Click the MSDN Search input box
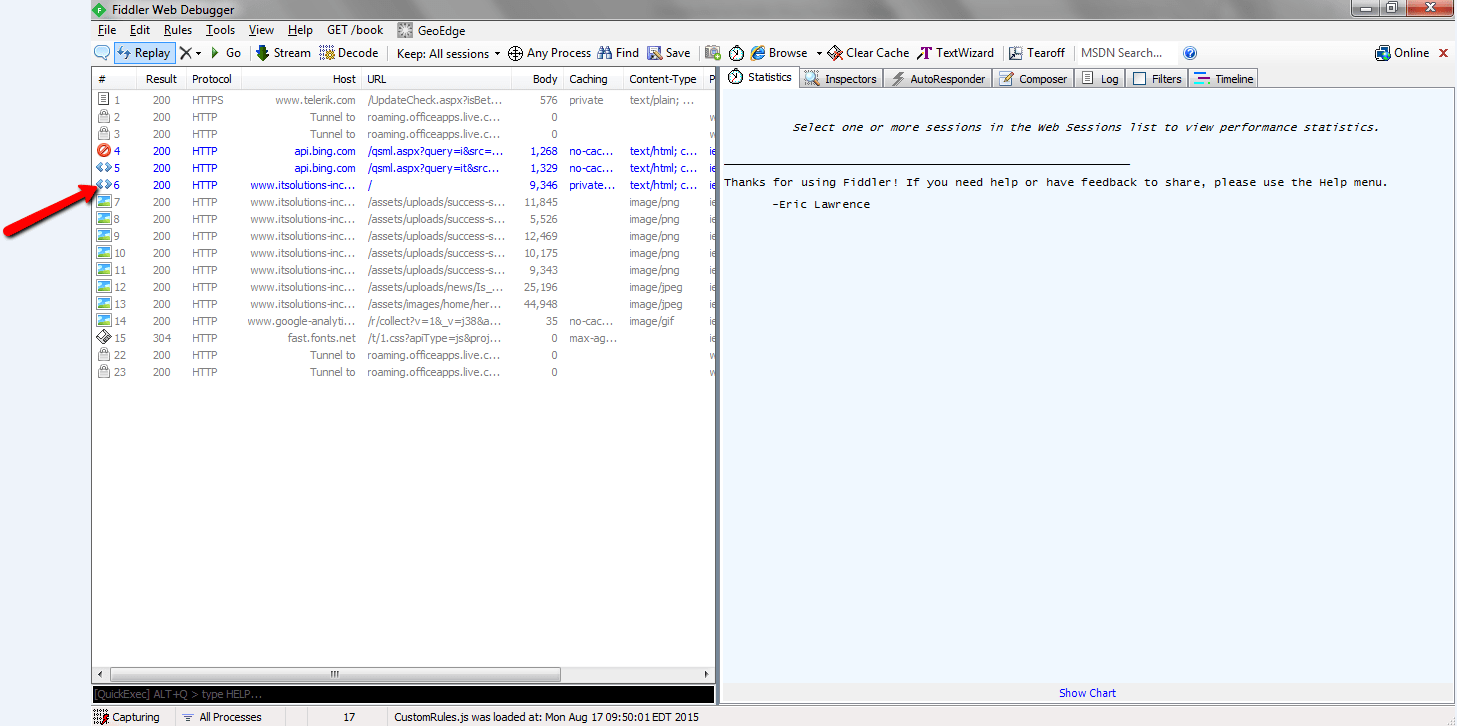Screen dimensions: 1457x726 coord(1127,53)
